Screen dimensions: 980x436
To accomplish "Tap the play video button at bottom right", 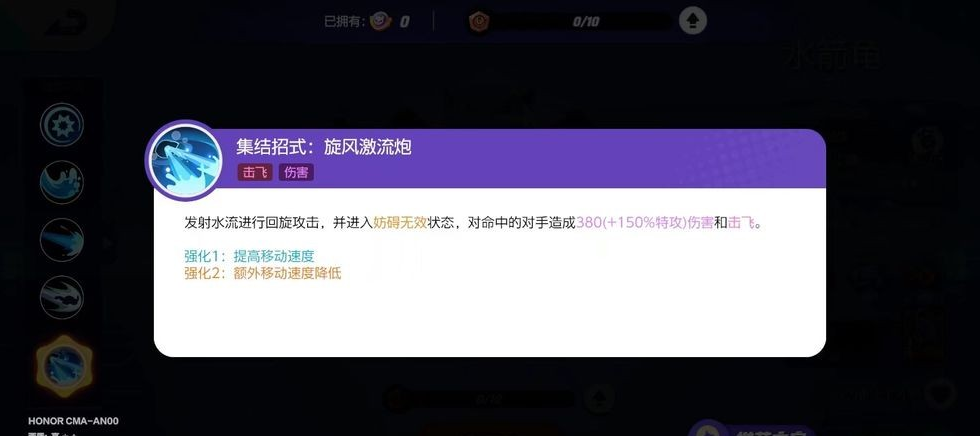I will (706, 432).
